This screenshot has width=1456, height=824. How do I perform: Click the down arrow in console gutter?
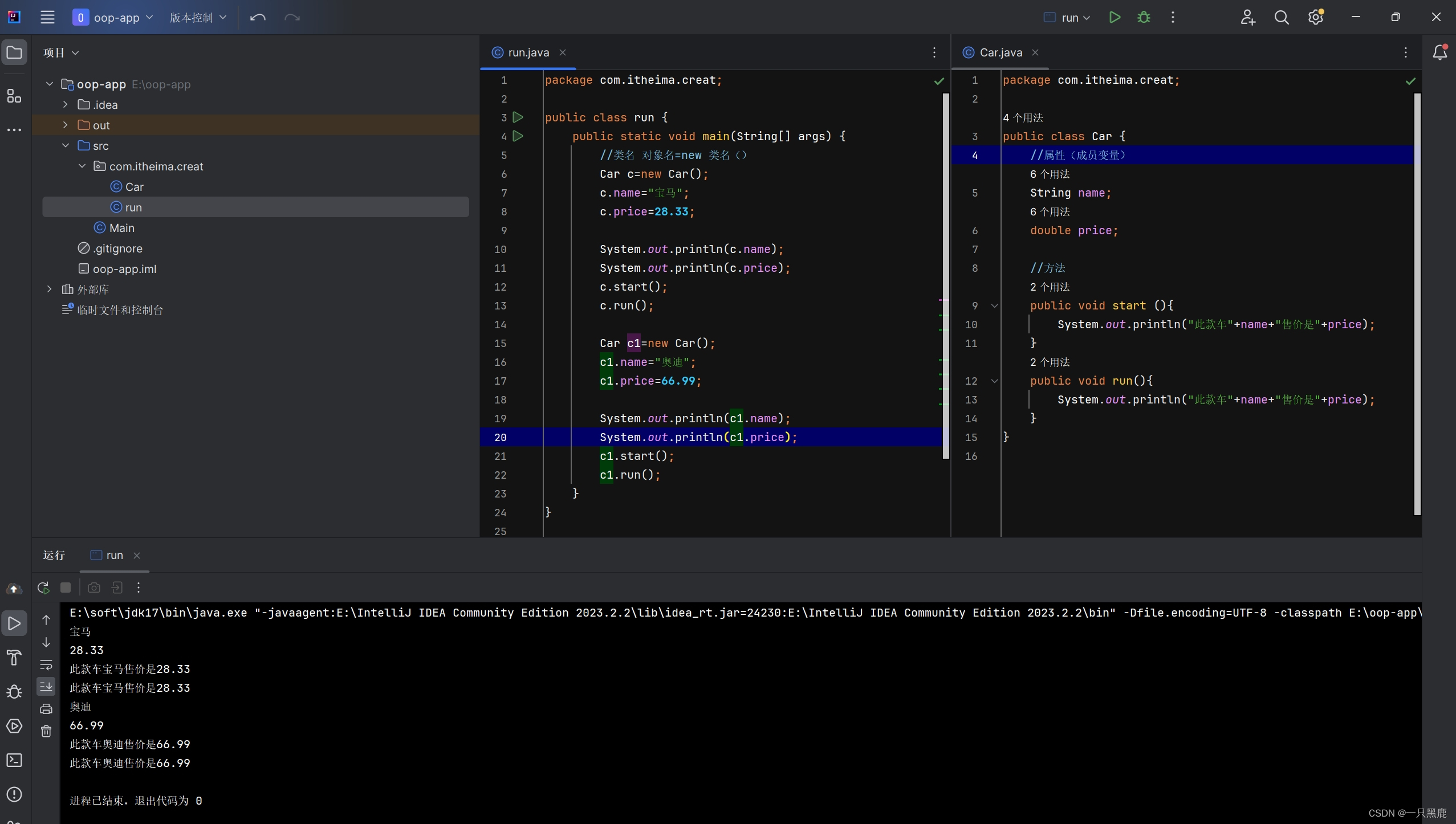[46, 642]
